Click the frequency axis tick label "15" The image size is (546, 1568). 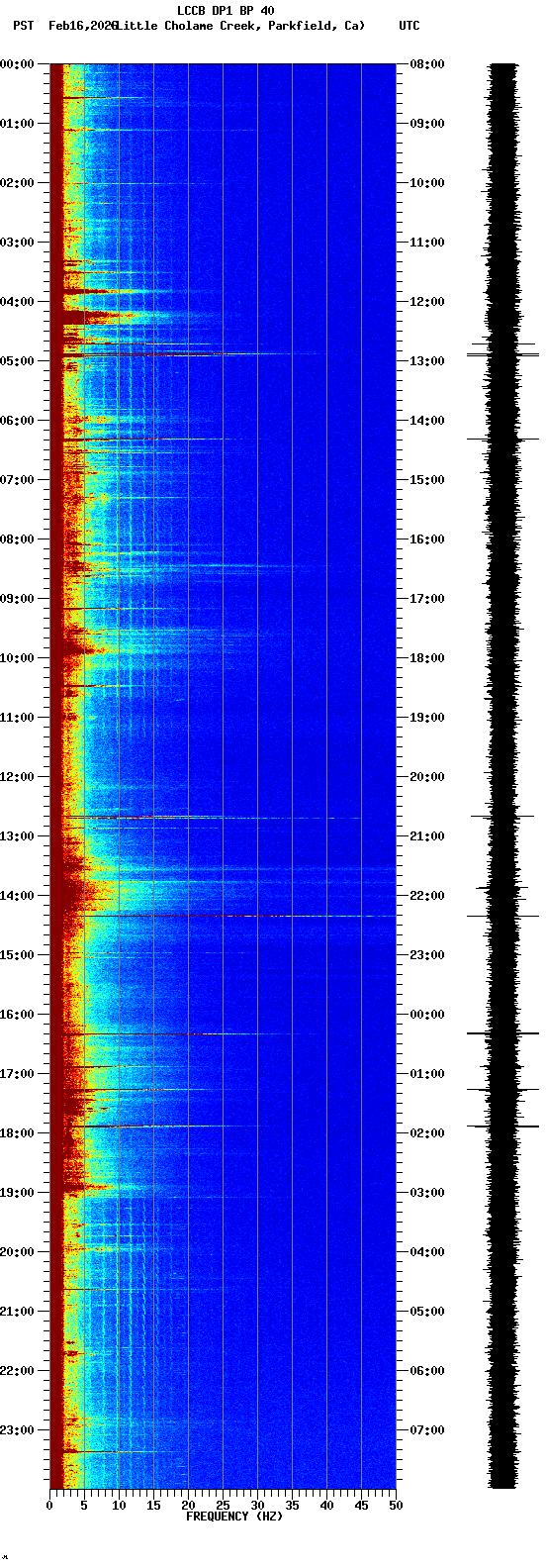tap(153, 1506)
